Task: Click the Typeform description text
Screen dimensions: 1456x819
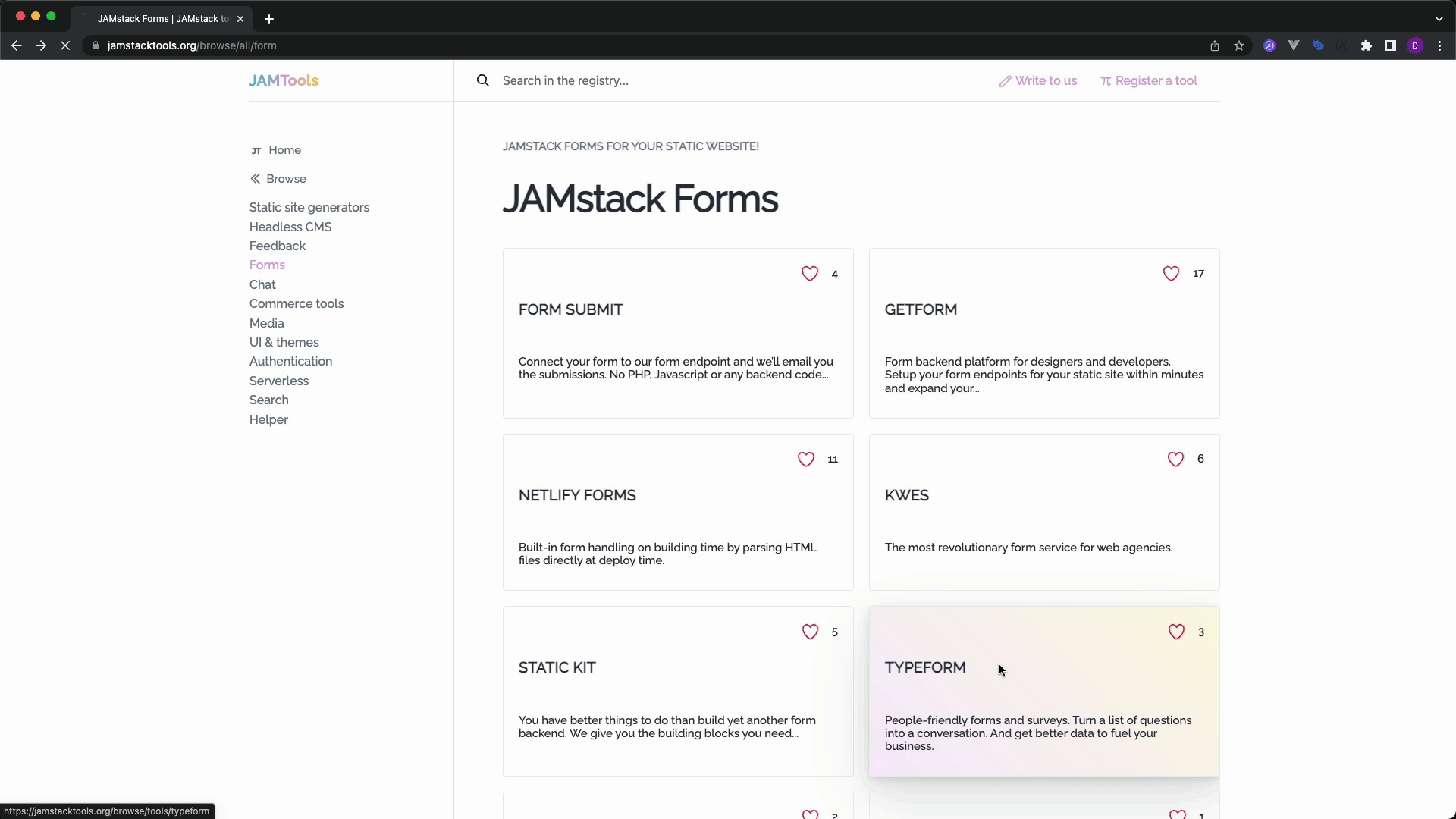Action: 1038,733
